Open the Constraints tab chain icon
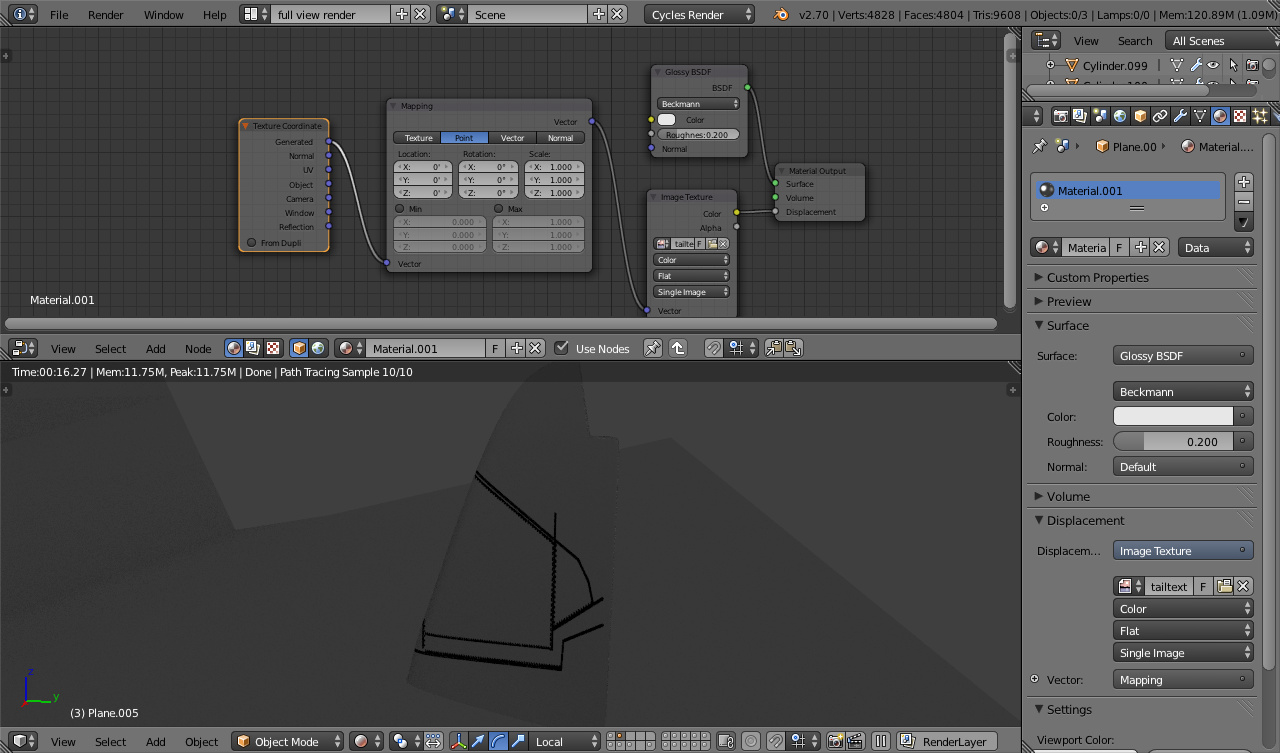Viewport: 1280px width, 753px height. [1160, 116]
